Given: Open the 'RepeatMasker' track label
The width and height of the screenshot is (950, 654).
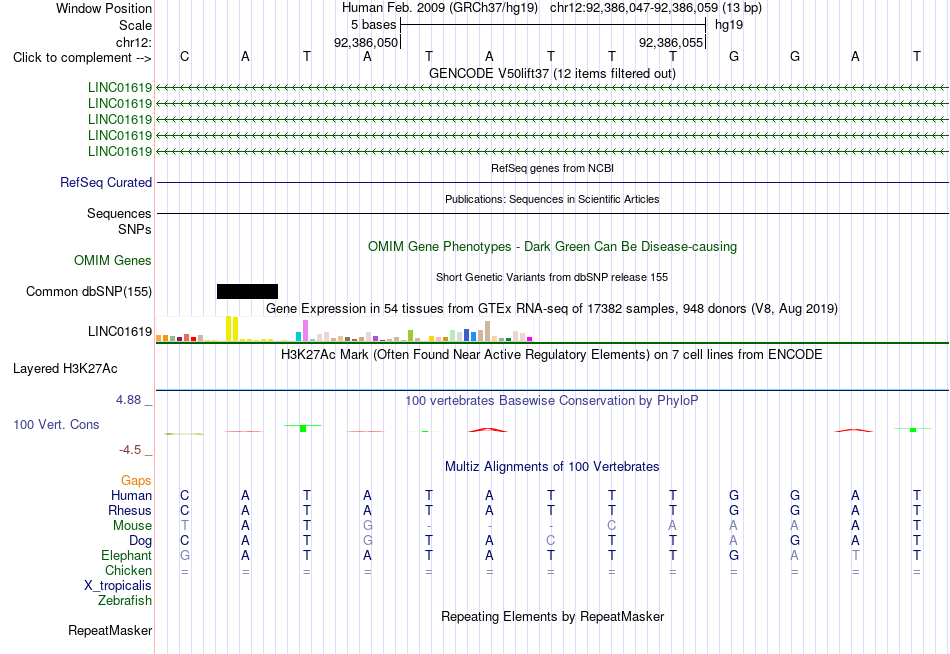Looking at the screenshot, I should point(110,630).
